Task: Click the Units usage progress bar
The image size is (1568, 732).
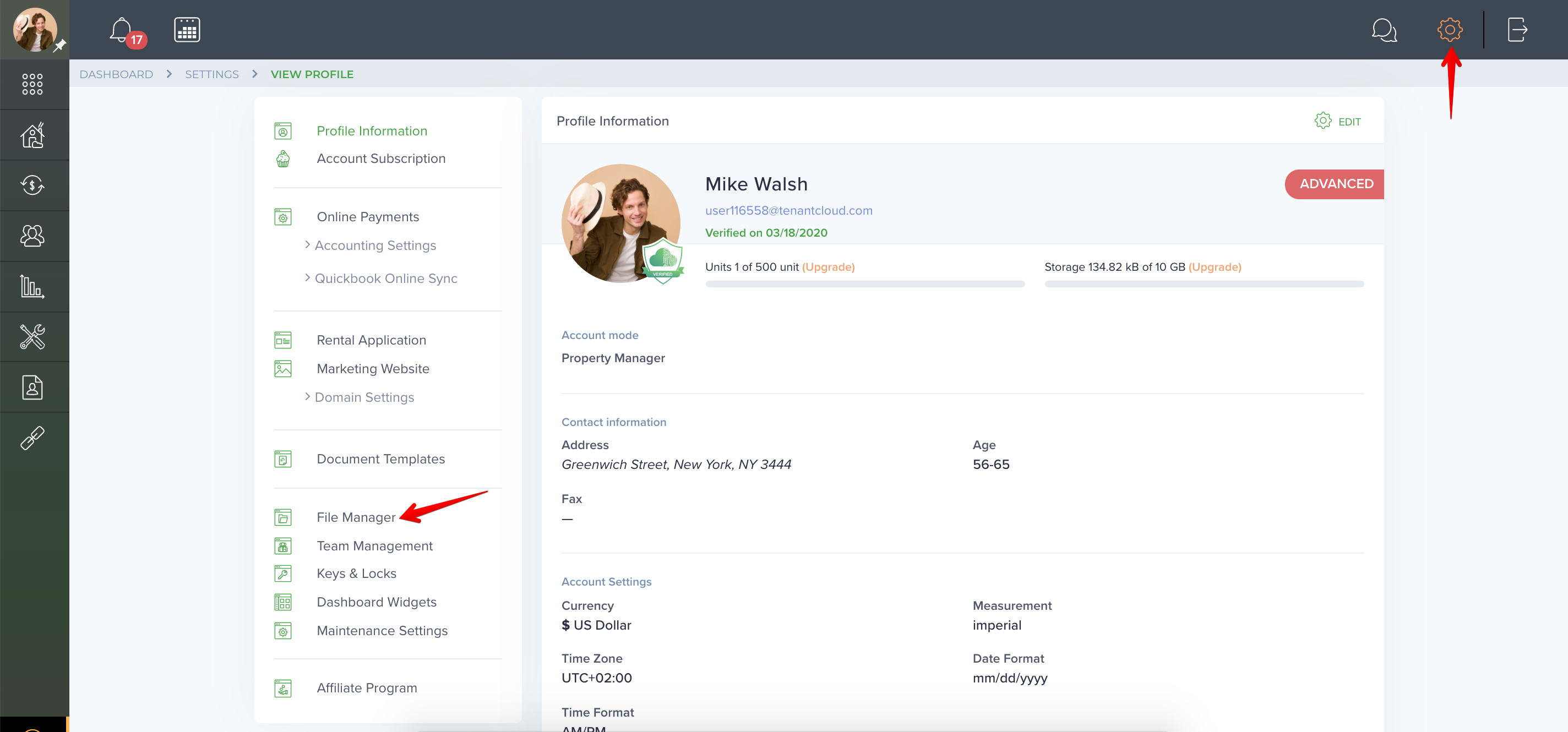Action: [x=865, y=284]
